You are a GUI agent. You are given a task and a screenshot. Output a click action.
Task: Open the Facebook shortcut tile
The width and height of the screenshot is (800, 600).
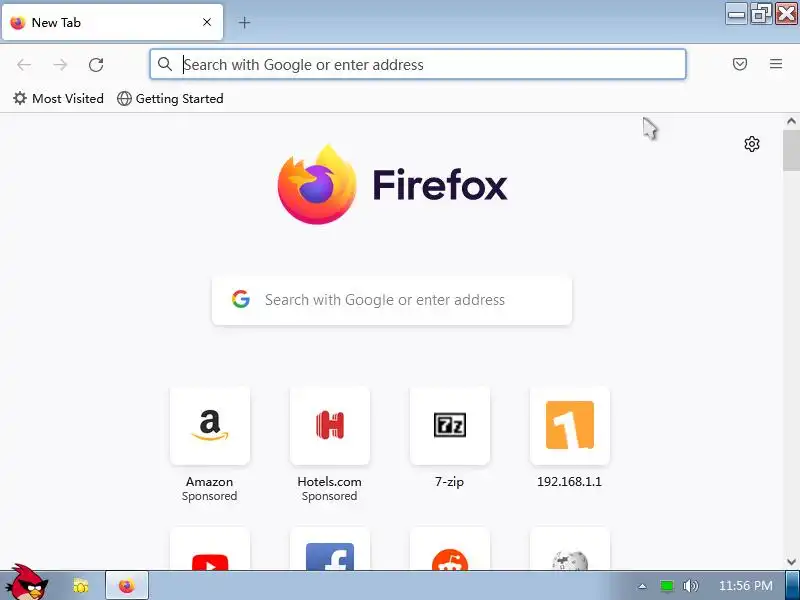(x=330, y=549)
